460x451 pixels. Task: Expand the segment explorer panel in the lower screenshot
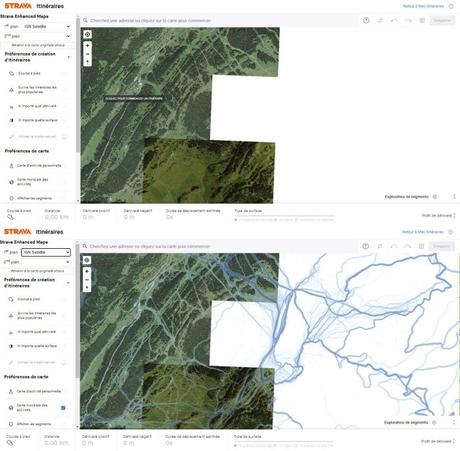click(x=454, y=422)
